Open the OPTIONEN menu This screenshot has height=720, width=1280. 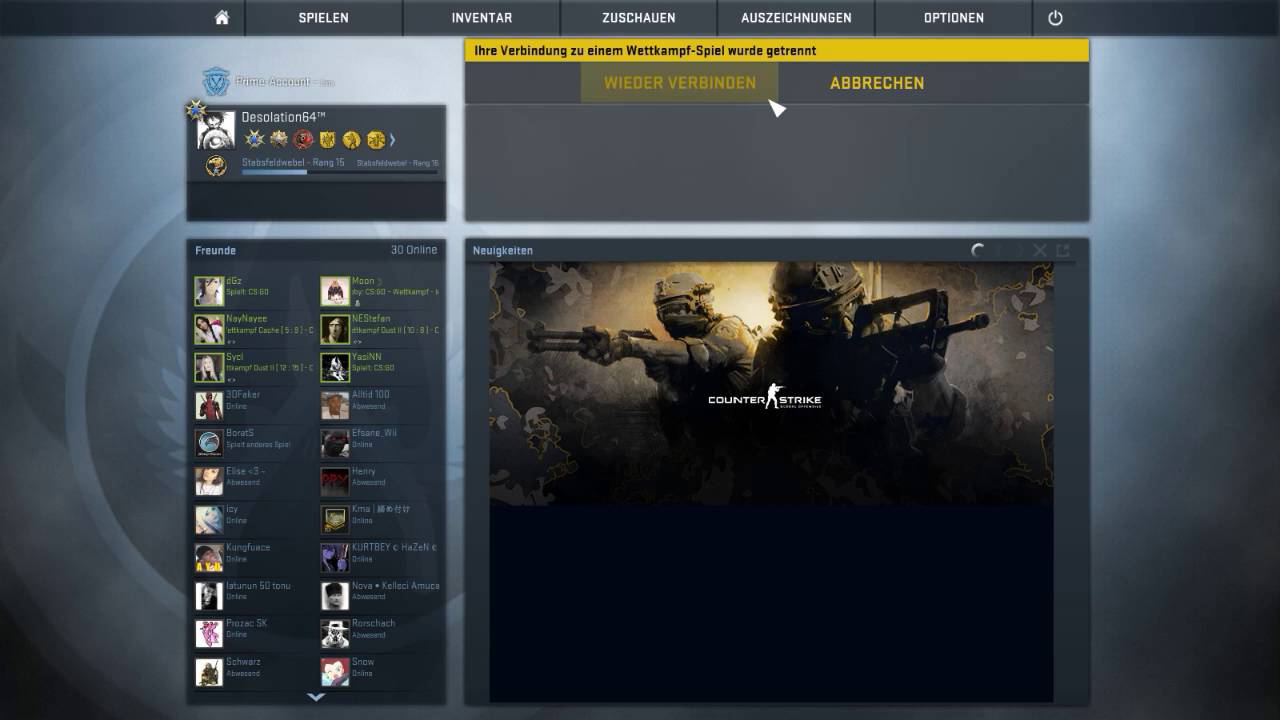[x=954, y=18]
